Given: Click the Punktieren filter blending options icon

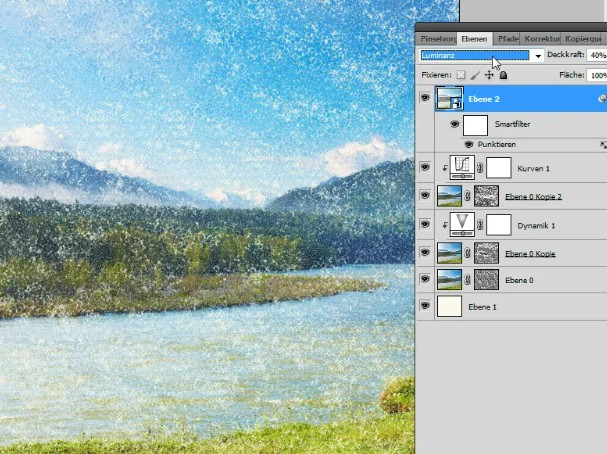Looking at the screenshot, I should (x=603, y=145).
